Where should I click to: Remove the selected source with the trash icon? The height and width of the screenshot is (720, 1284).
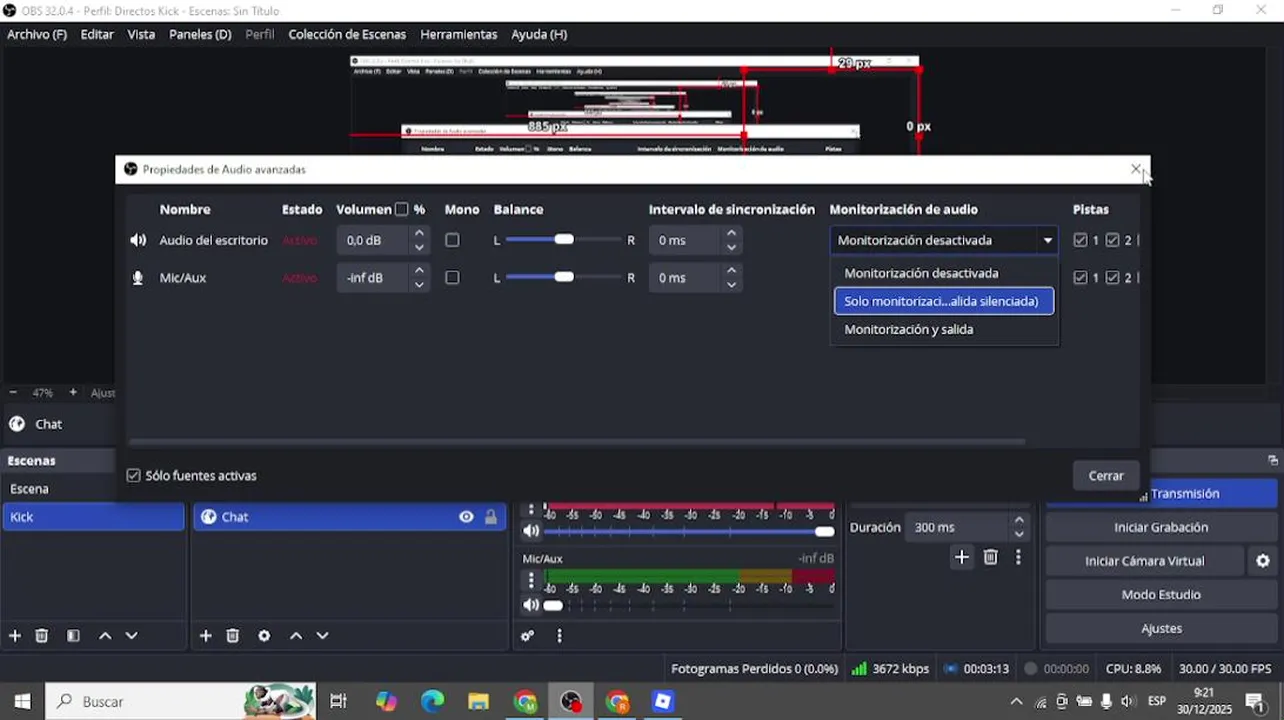click(x=233, y=636)
